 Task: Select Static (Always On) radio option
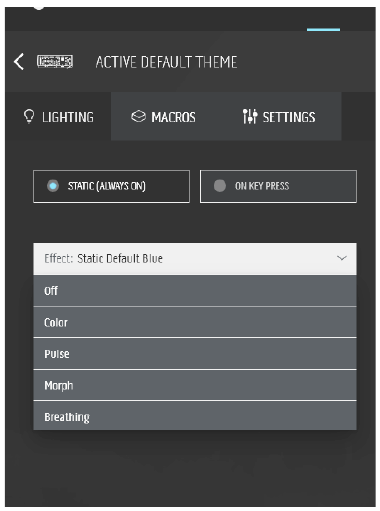tap(111, 186)
